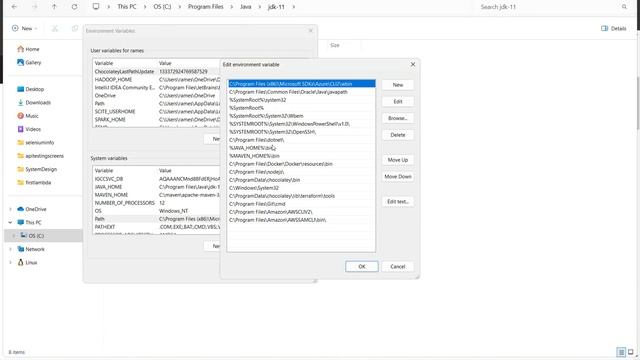Open Gallery in the sidebar

29,62
